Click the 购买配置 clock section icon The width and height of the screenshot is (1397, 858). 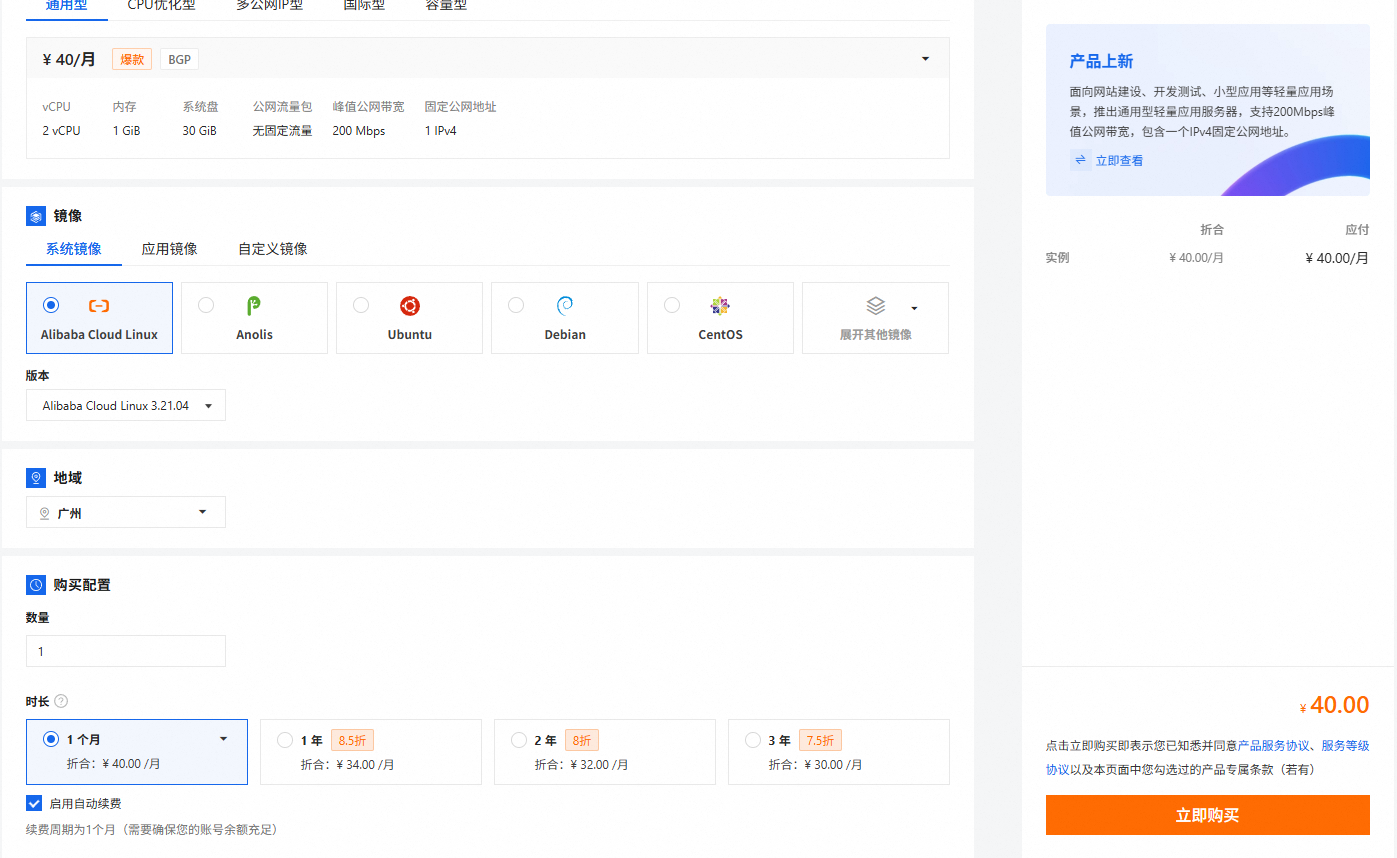pos(36,585)
